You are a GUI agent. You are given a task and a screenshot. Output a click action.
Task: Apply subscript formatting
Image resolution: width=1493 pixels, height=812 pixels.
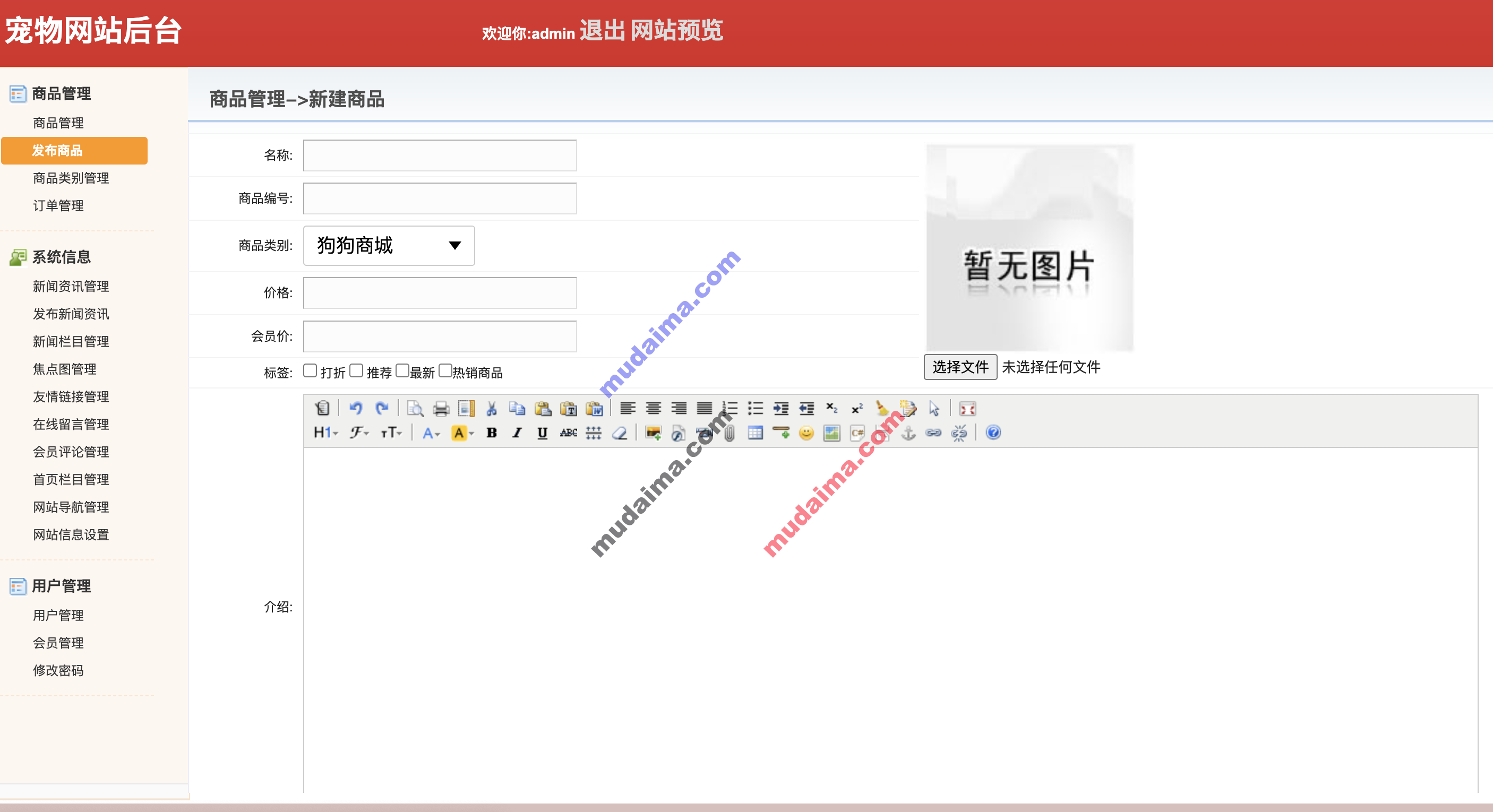pos(831,408)
